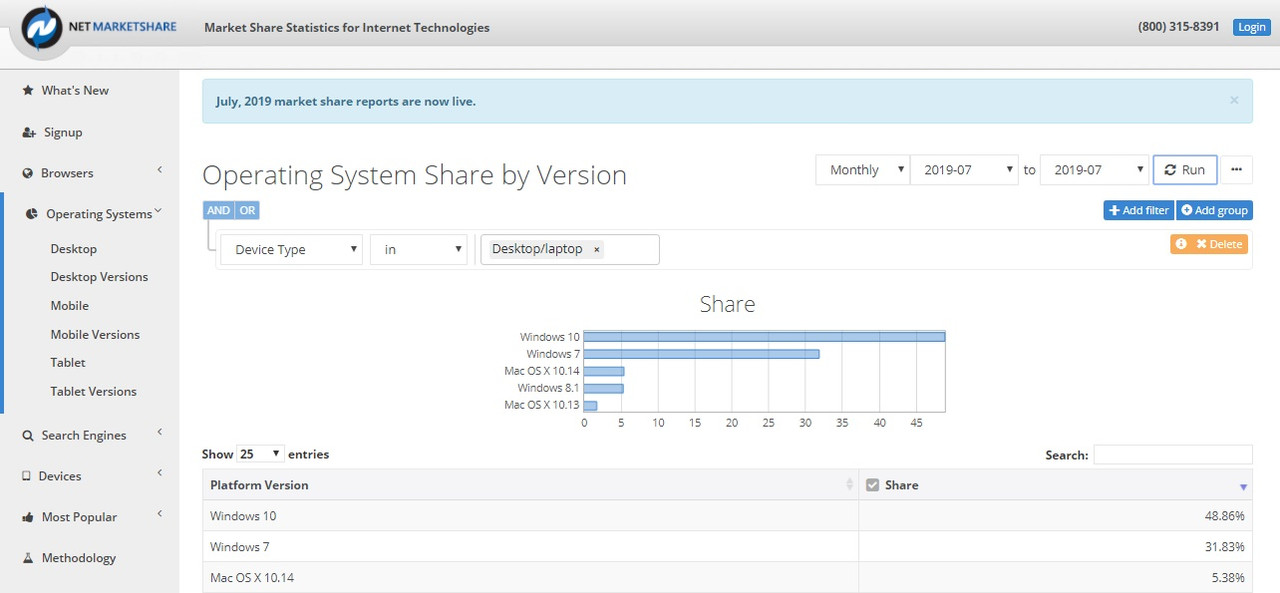The height and width of the screenshot is (593, 1280).
Task: Open the Monthly interval dropdown
Action: click(863, 170)
